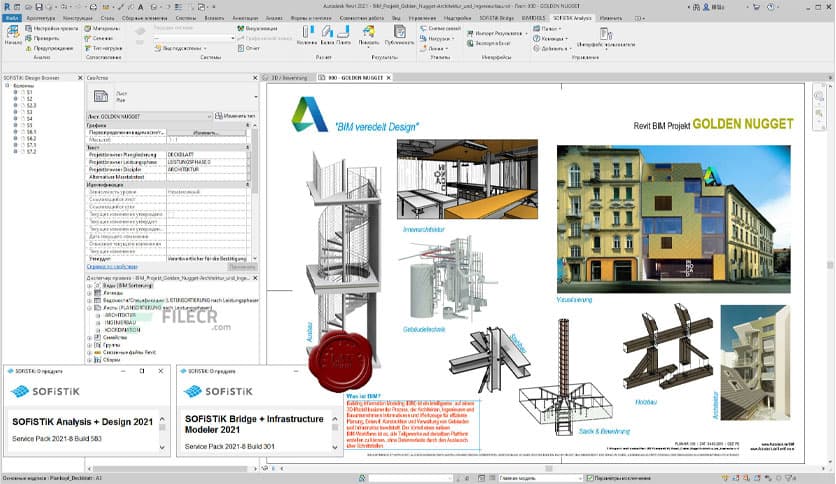Screen dimensions: 836x484
Task: Click the Главная модель workset field
Action: click(x=540, y=478)
